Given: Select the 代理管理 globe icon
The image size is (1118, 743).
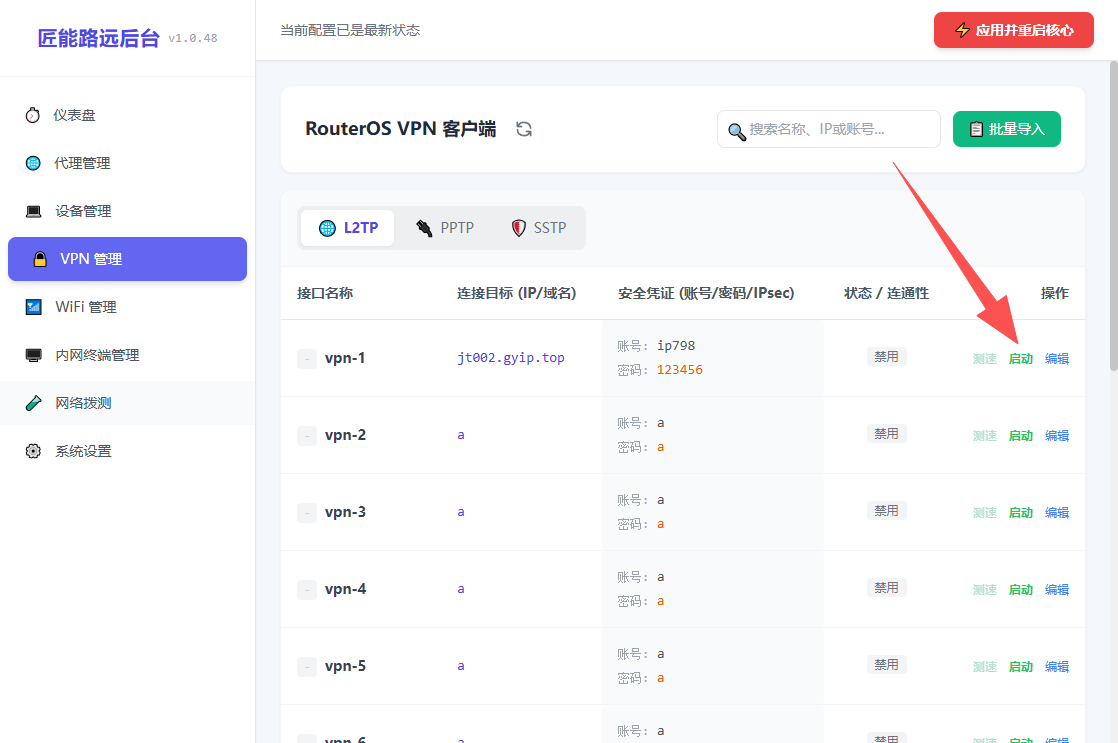Looking at the screenshot, I should pyautogui.click(x=33, y=163).
